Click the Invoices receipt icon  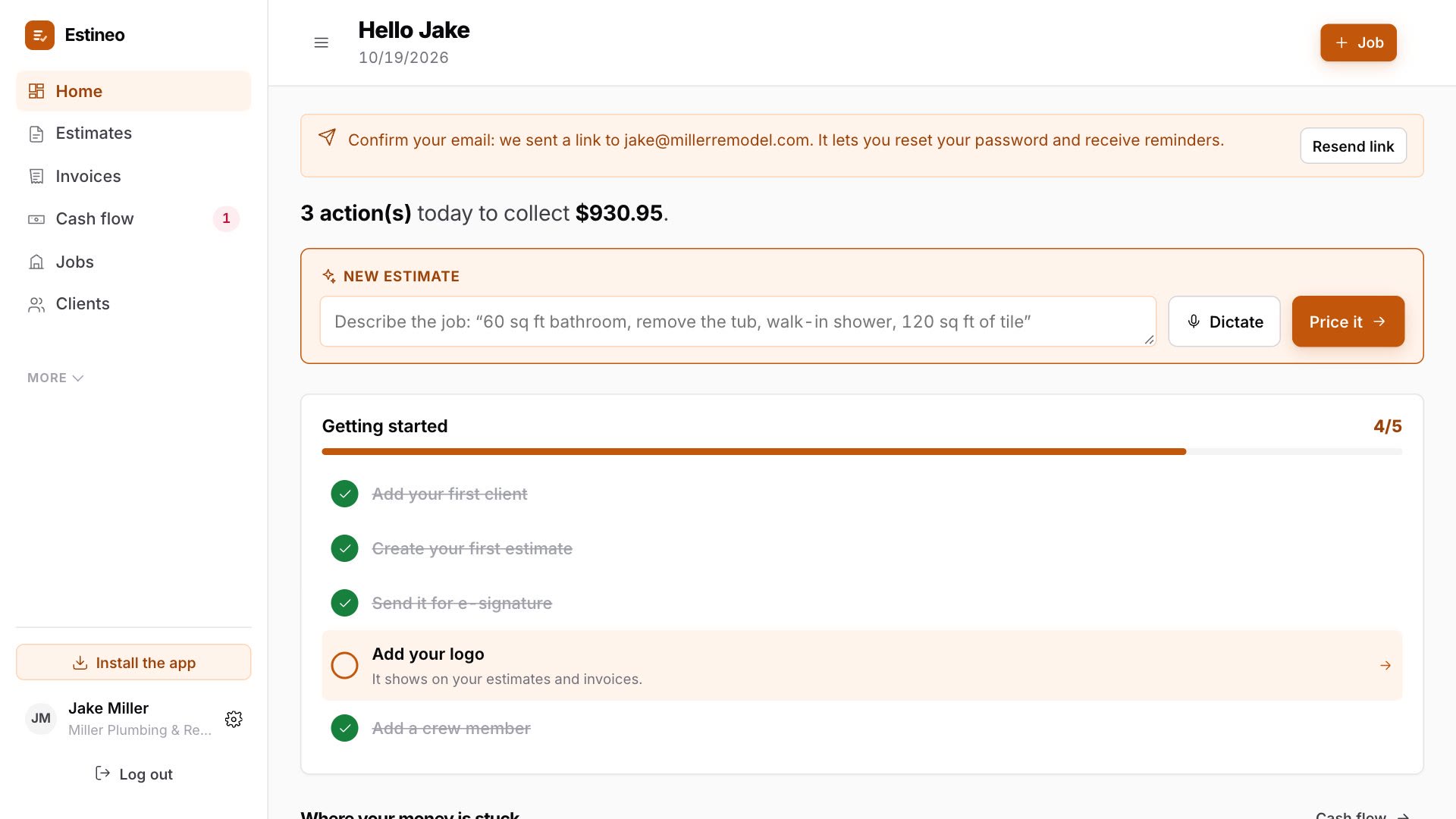click(36, 177)
